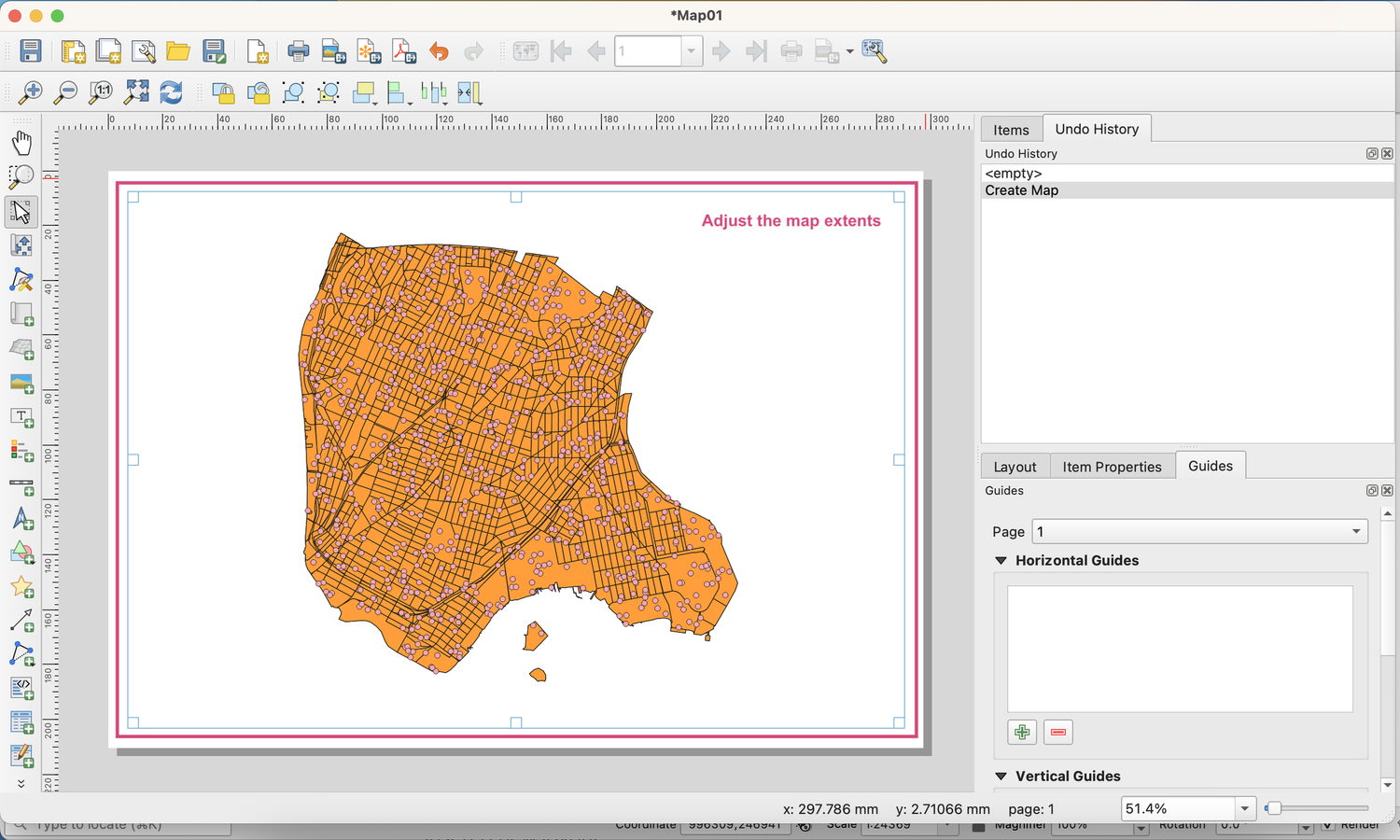The image size is (1400, 840).
Task: Zoom layout to full extent
Action: (x=135, y=92)
